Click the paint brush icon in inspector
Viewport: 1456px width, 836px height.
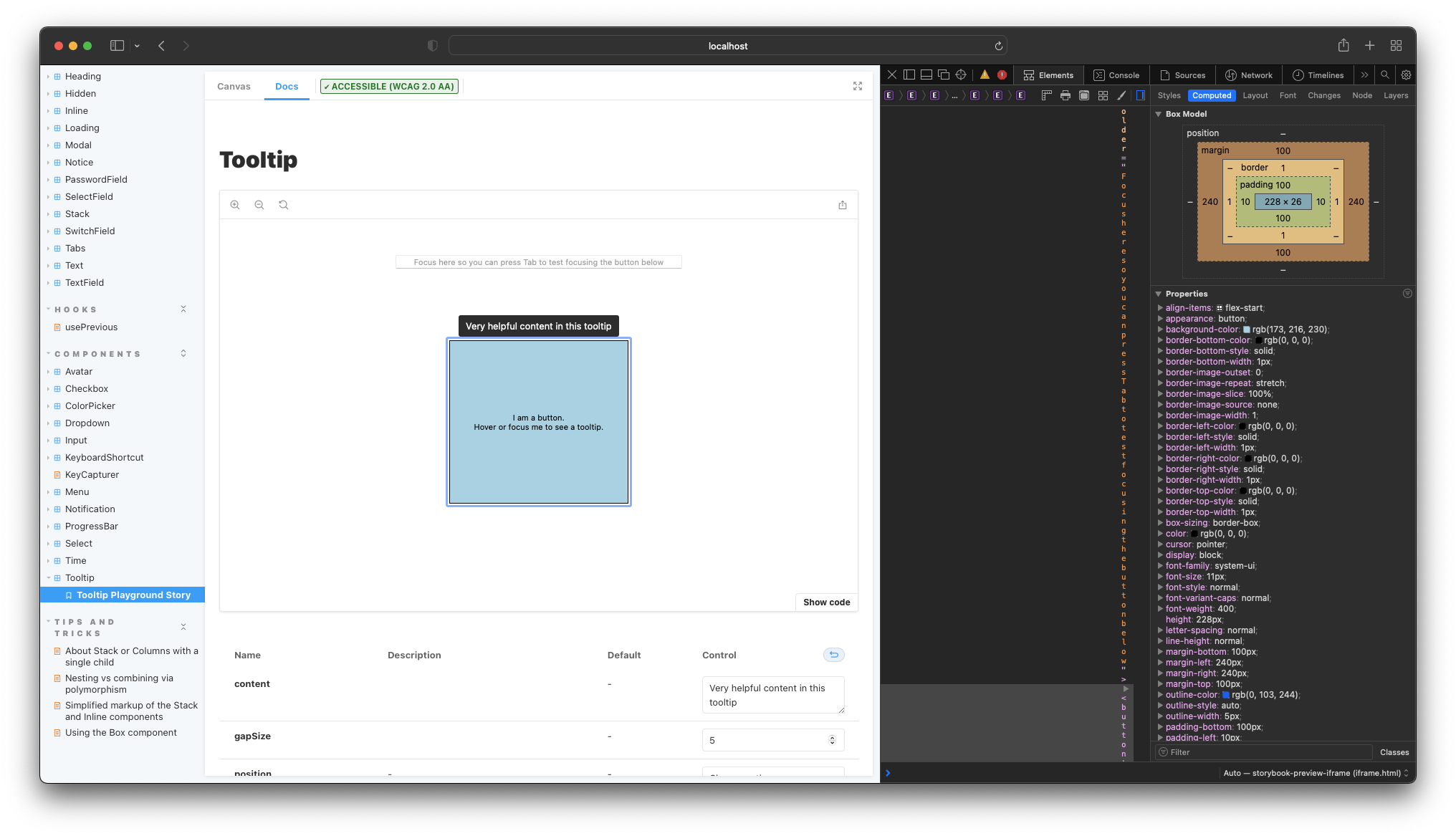pyautogui.click(x=1121, y=95)
